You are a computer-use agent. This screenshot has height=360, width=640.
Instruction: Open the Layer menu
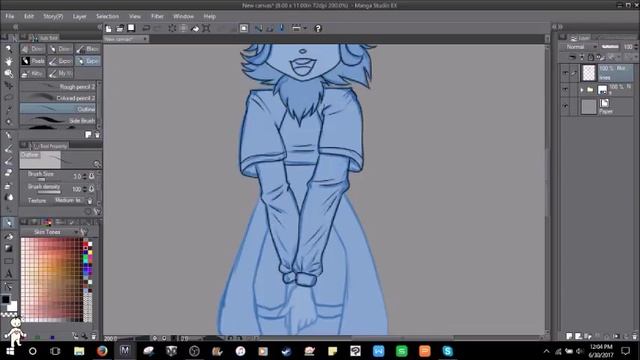click(79, 16)
